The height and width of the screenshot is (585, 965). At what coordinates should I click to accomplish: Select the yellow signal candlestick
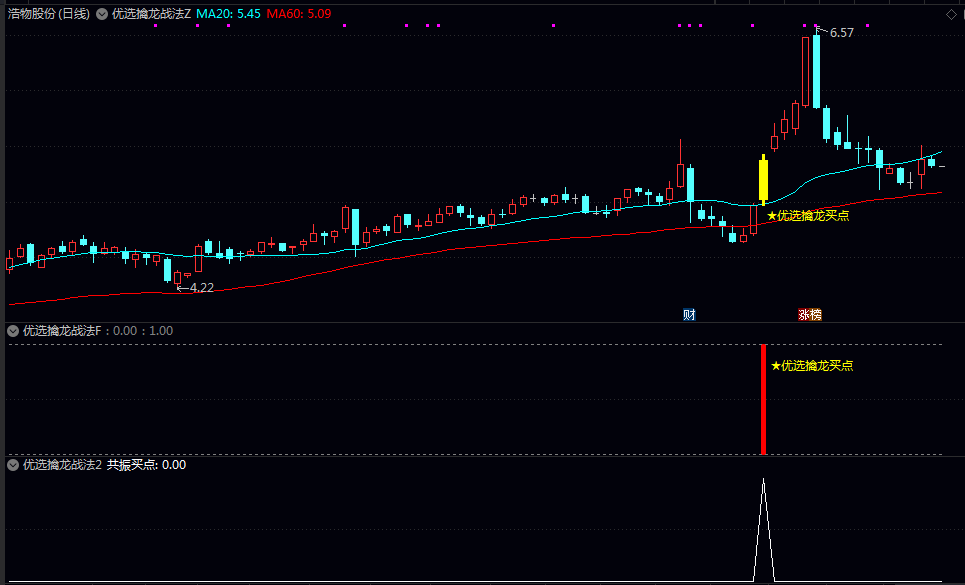pos(764,179)
